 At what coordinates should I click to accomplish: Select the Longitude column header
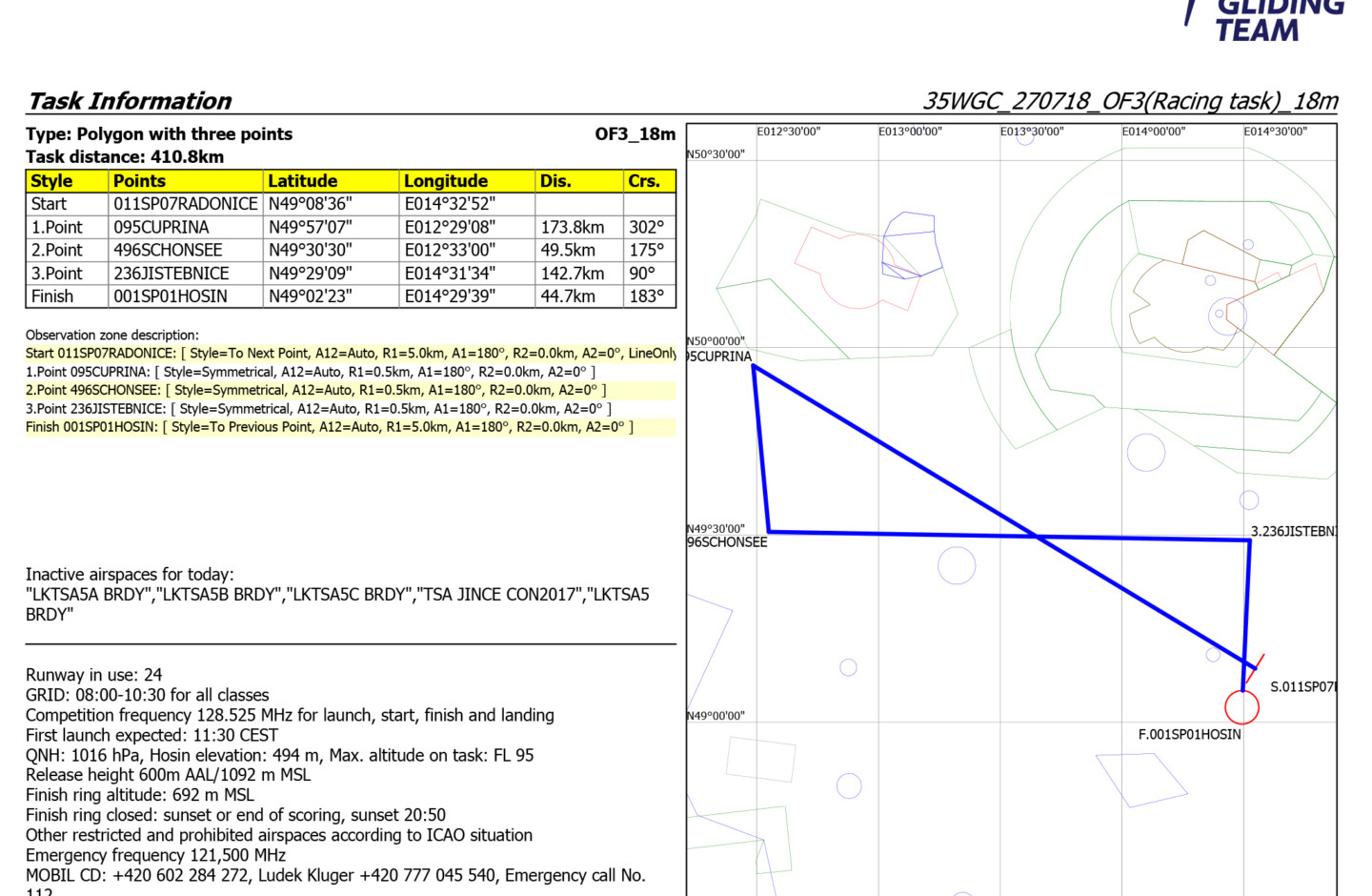[x=445, y=181]
